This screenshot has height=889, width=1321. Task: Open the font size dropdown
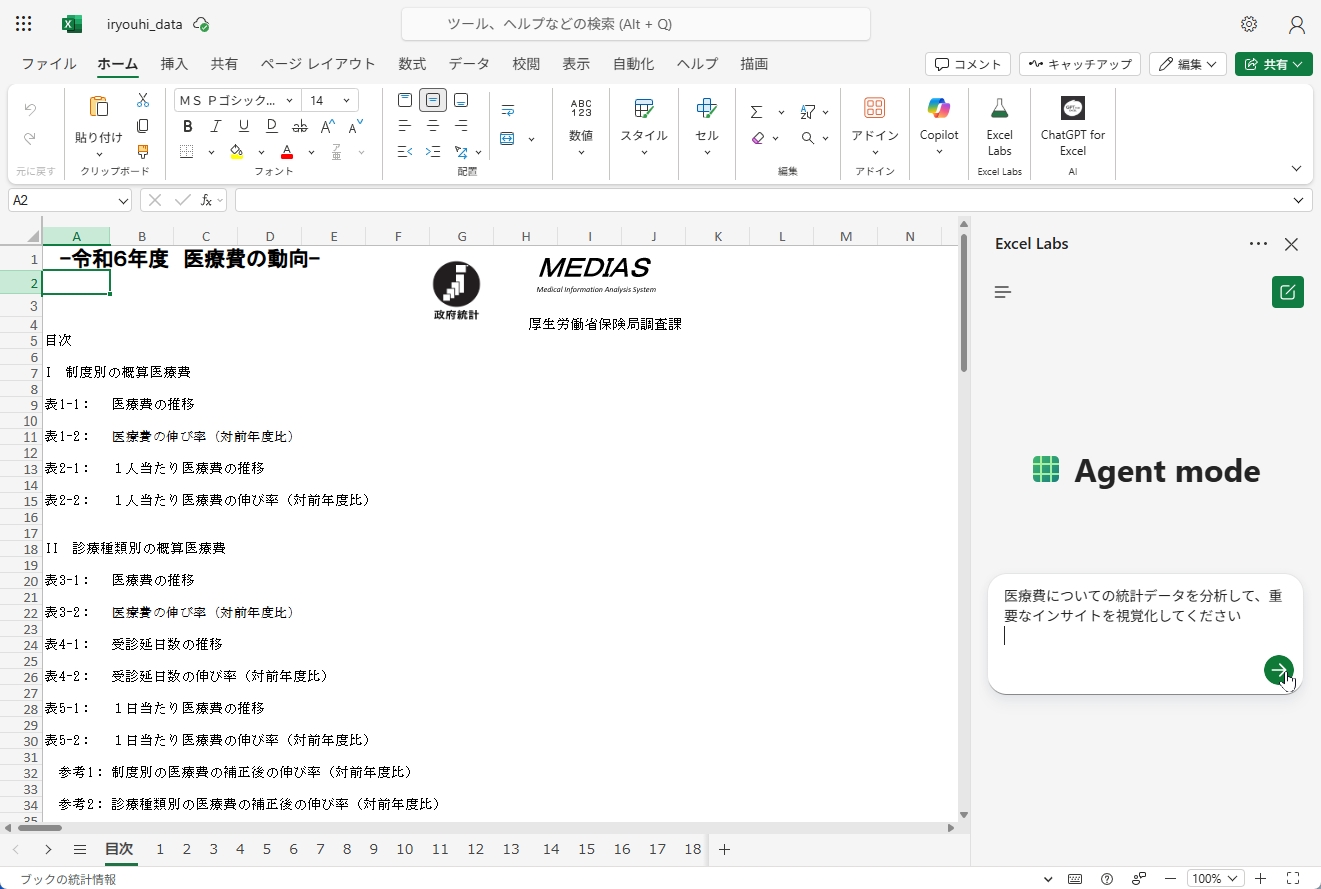coord(346,100)
